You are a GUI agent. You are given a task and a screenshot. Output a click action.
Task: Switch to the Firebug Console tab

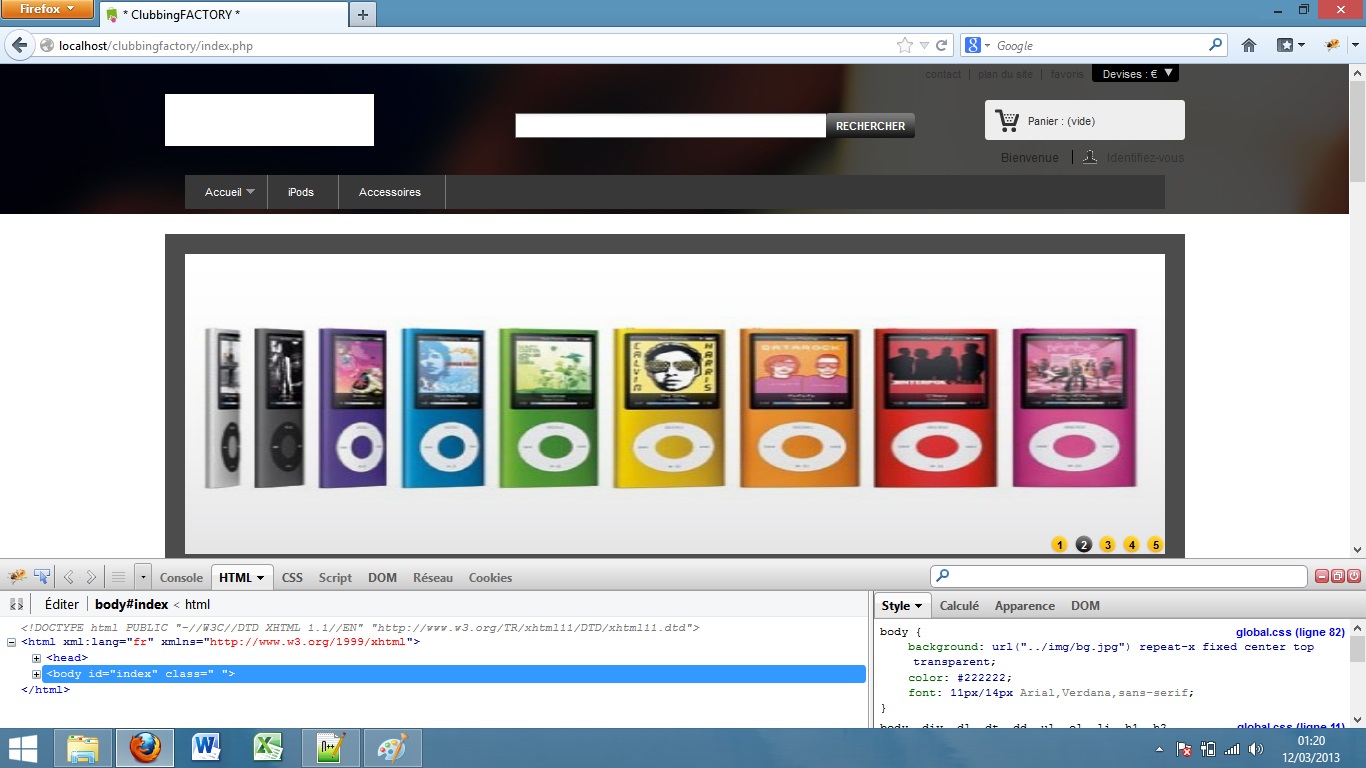[x=181, y=577]
